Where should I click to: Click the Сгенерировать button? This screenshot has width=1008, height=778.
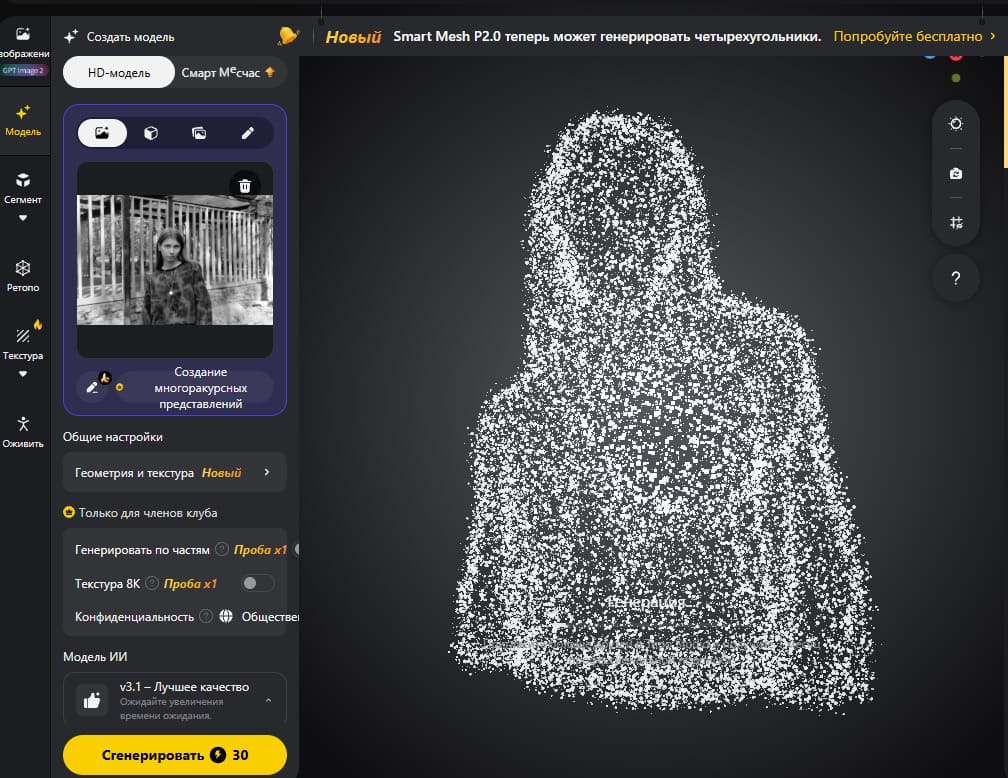pos(174,755)
